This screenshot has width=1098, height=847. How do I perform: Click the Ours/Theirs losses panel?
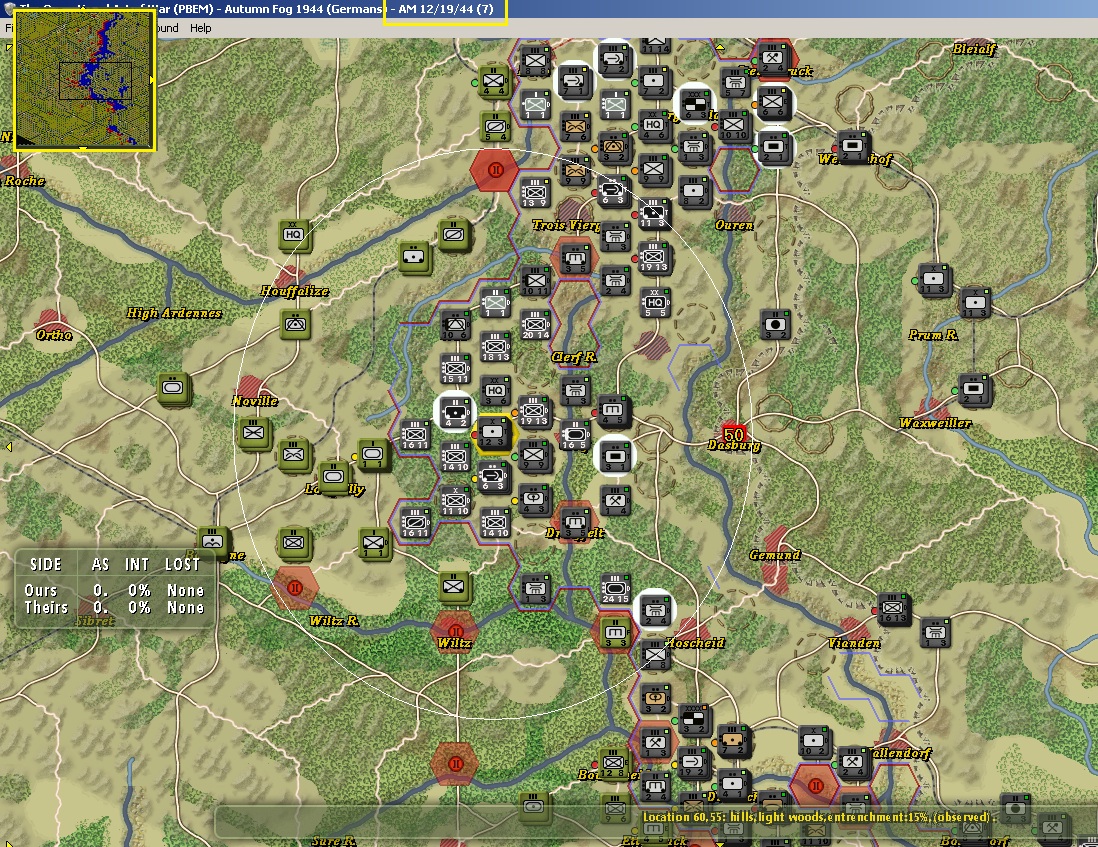click(x=115, y=587)
